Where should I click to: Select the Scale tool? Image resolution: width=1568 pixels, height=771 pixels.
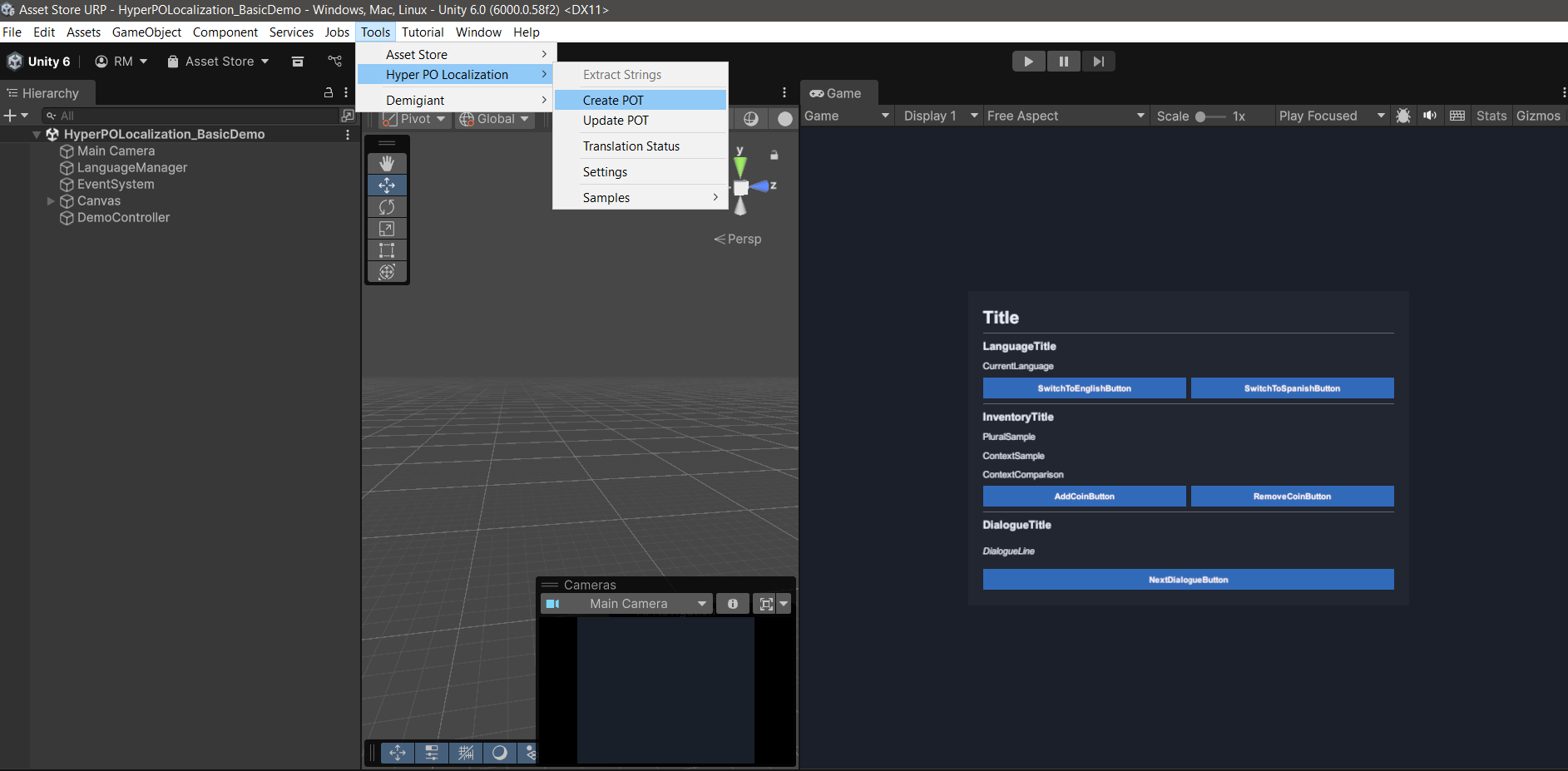[387, 228]
